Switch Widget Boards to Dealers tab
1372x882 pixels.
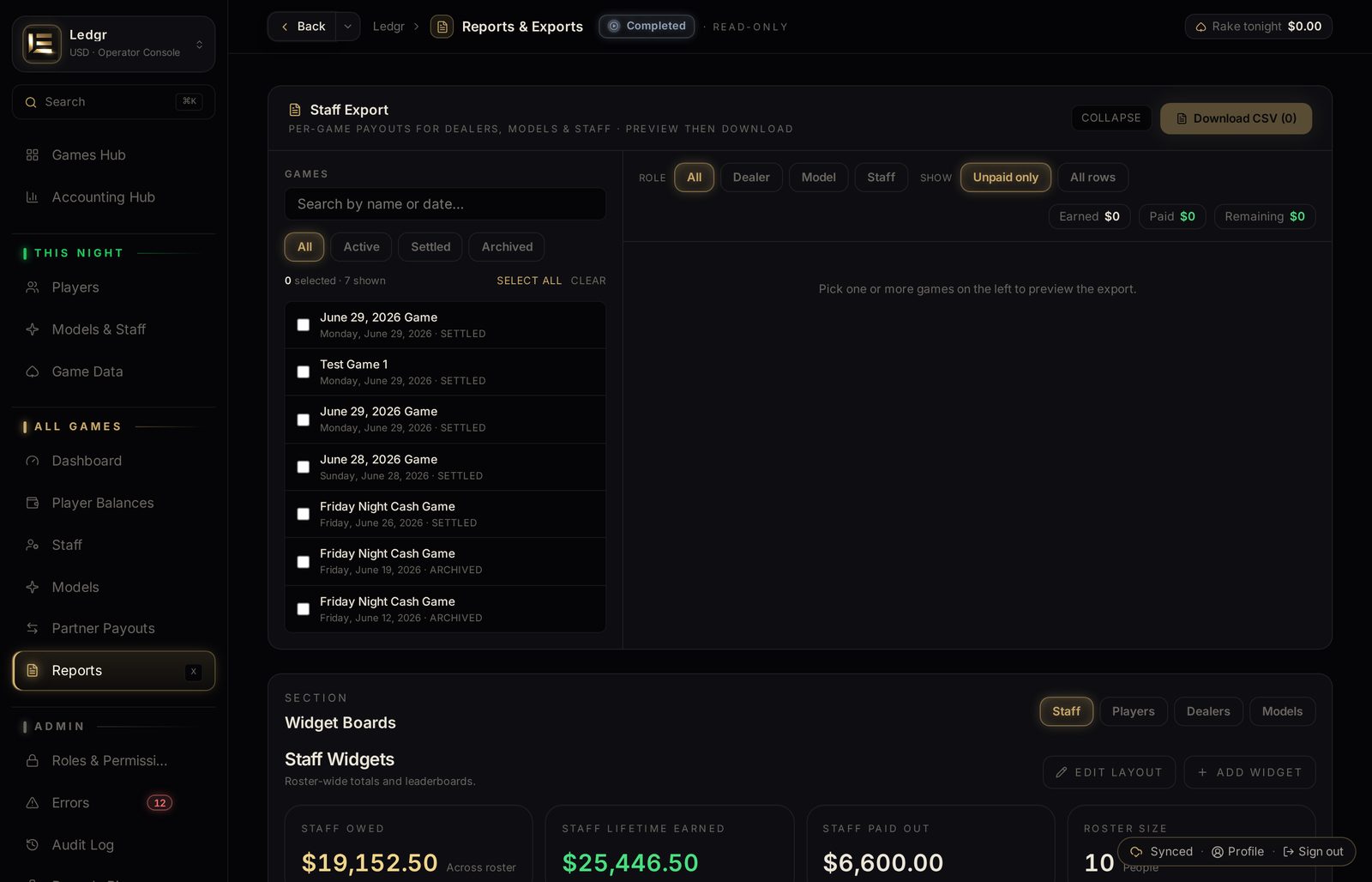click(x=1207, y=711)
